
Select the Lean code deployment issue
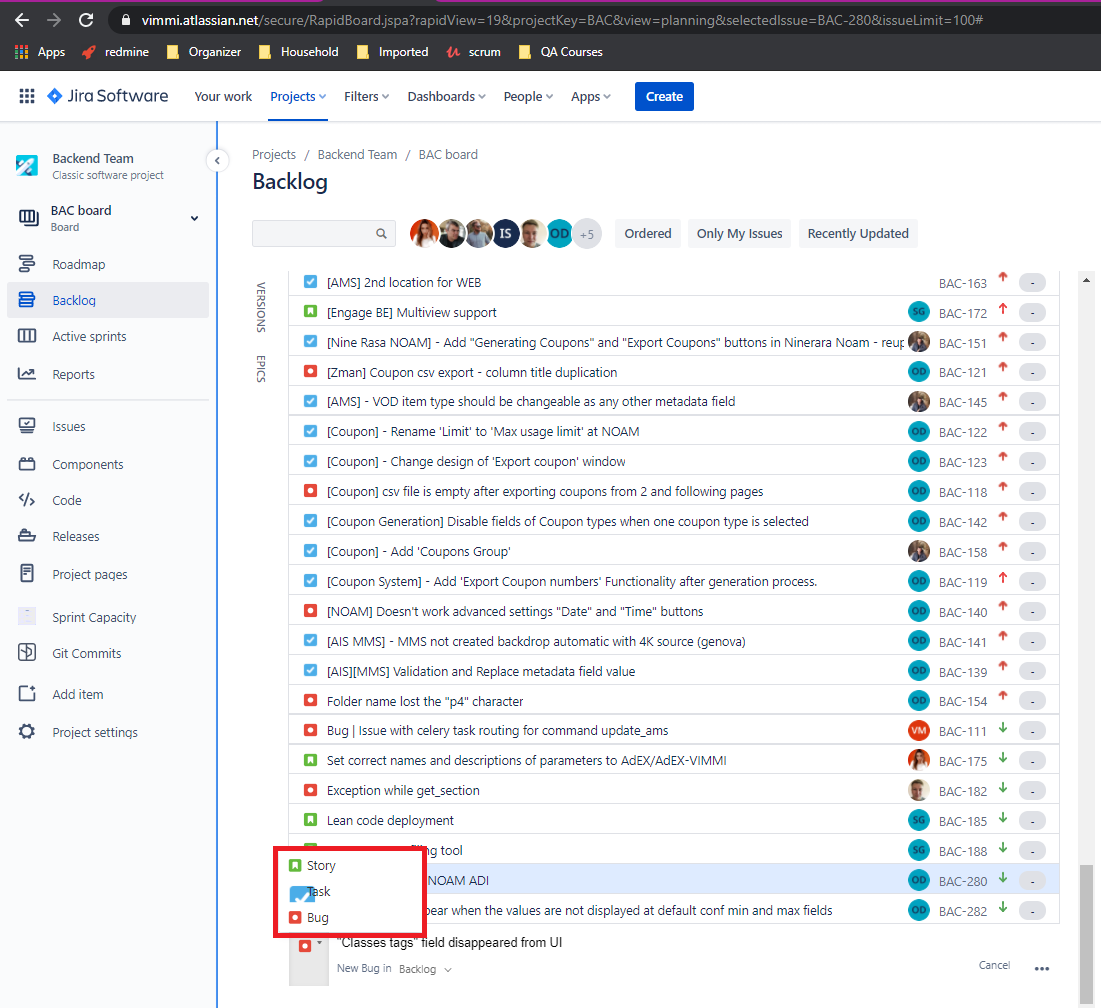674,820
